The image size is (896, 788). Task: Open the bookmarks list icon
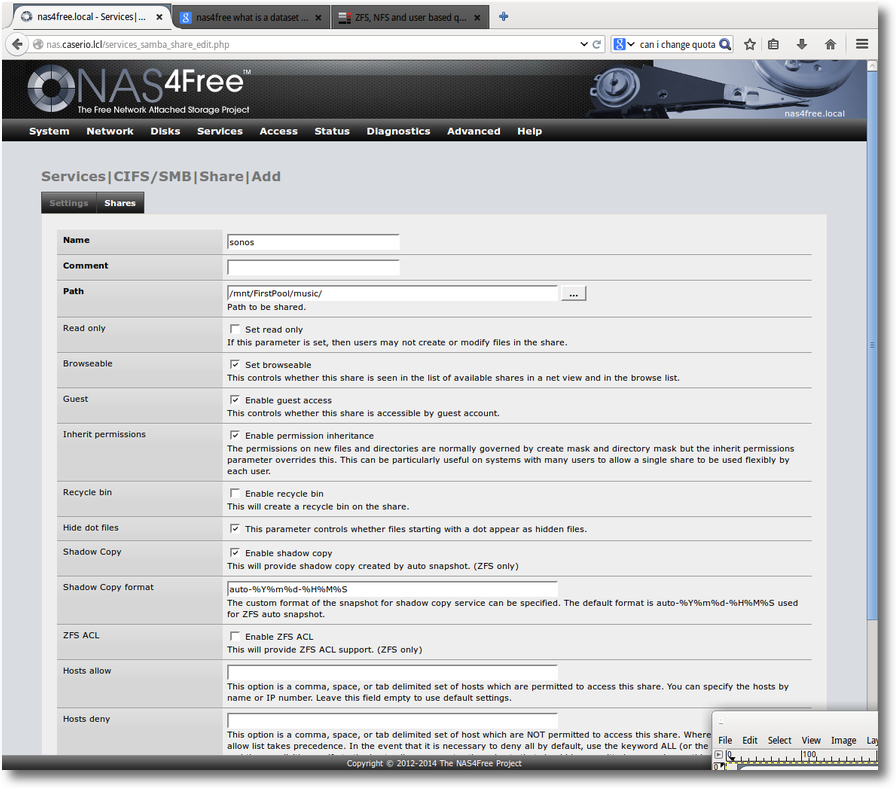[x=773, y=44]
